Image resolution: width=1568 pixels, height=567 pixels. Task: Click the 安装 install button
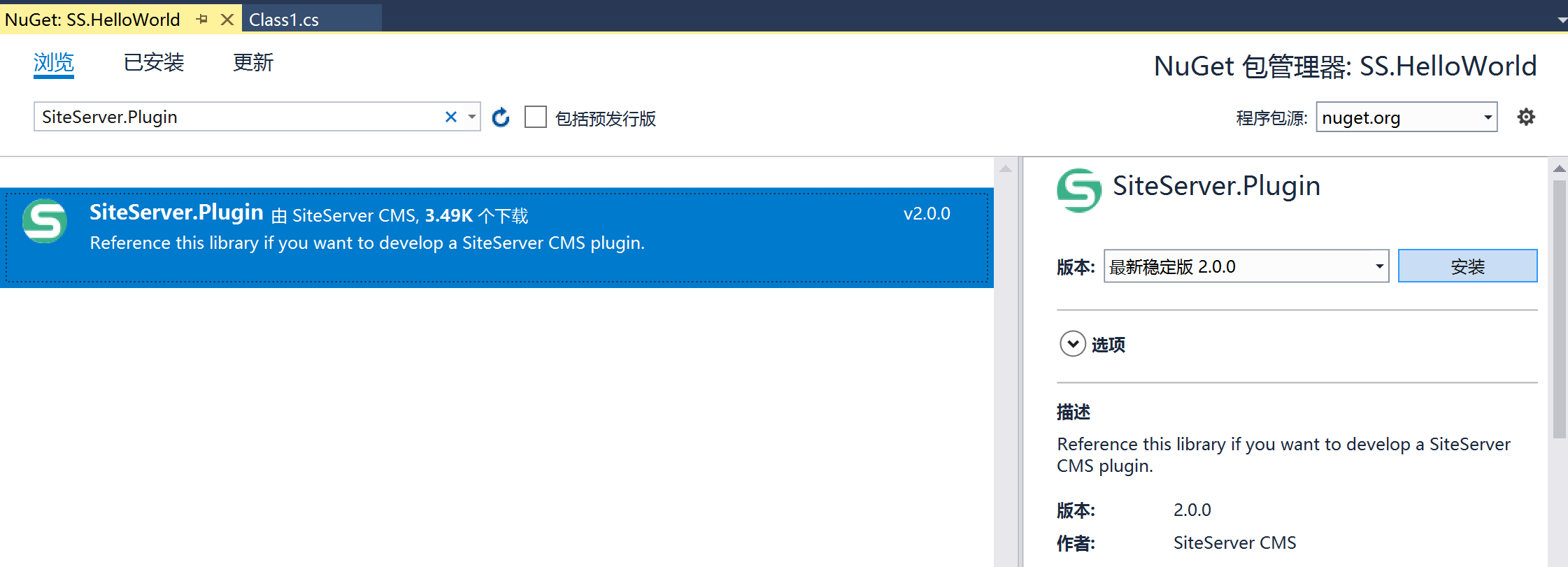[x=1467, y=266]
